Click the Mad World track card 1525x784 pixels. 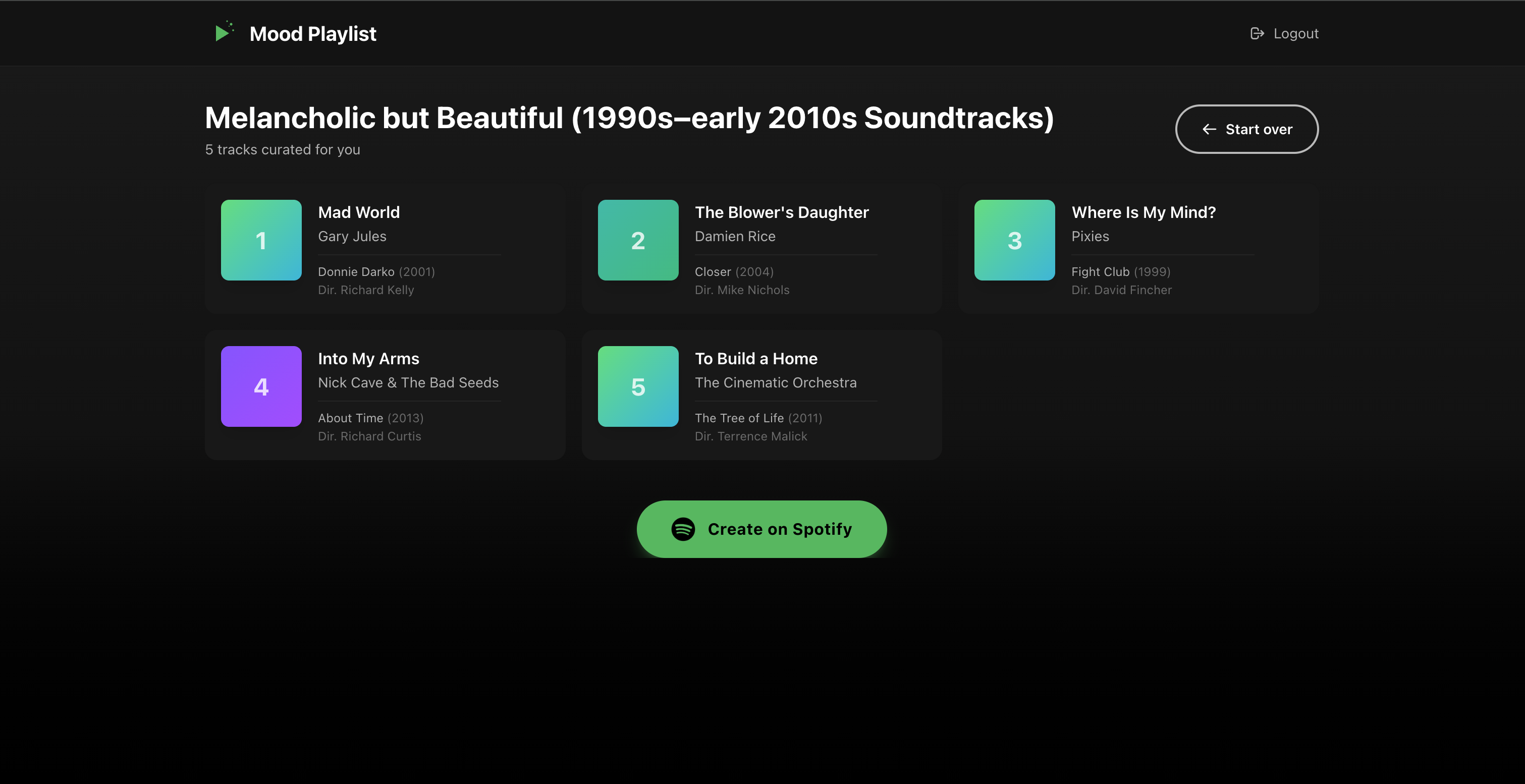pyautogui.click(x=385, y=249)
